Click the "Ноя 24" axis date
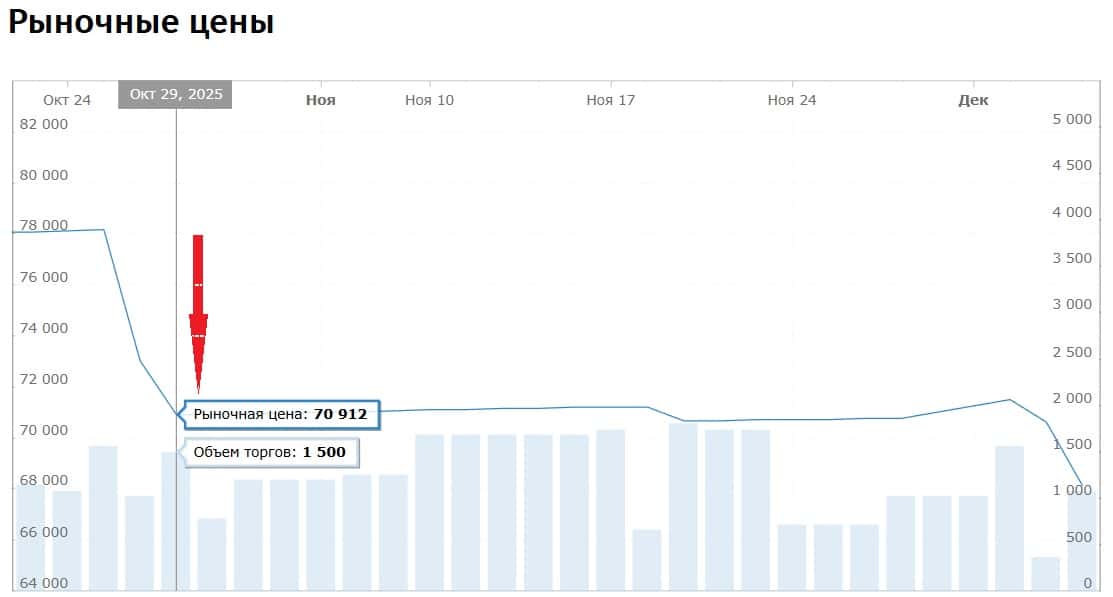This screenshot has width=1113, height=597. (x=792, y=100)
